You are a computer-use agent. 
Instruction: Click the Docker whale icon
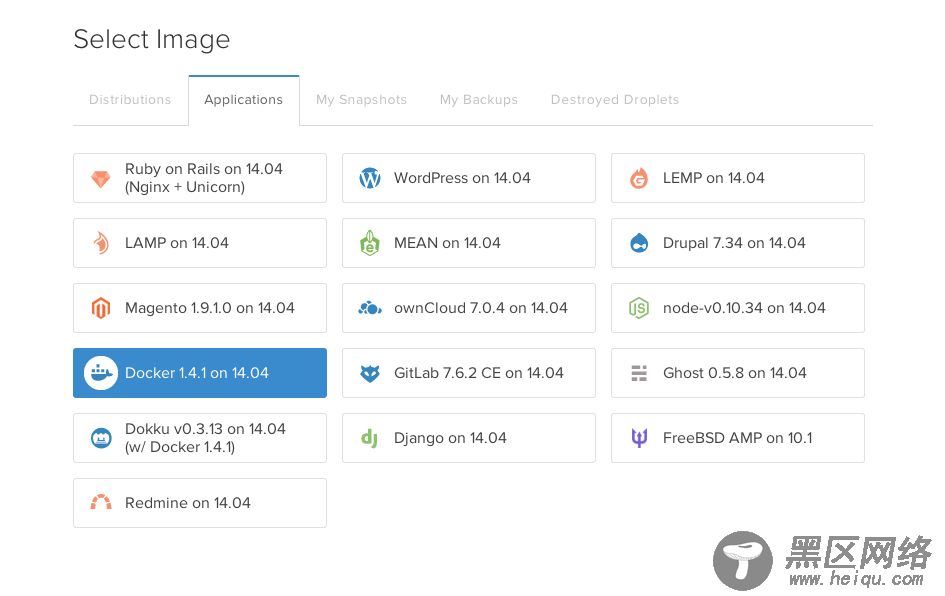[101, 373]
